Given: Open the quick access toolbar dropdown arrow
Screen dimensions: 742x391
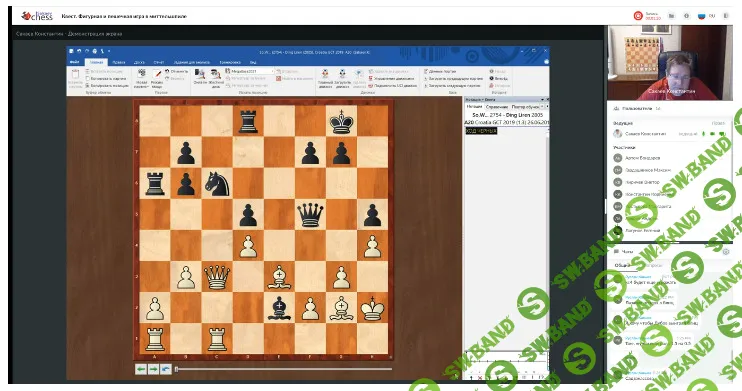Looking at the screenshot, I should click(x=109, y=51).
